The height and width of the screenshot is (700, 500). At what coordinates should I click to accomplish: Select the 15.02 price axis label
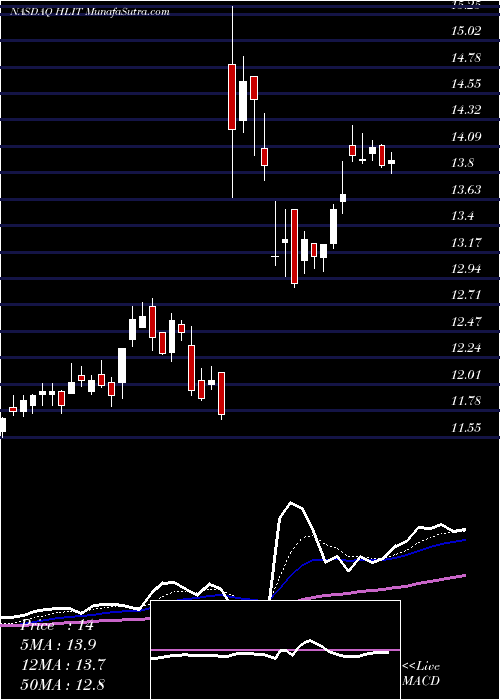[467, 31]
